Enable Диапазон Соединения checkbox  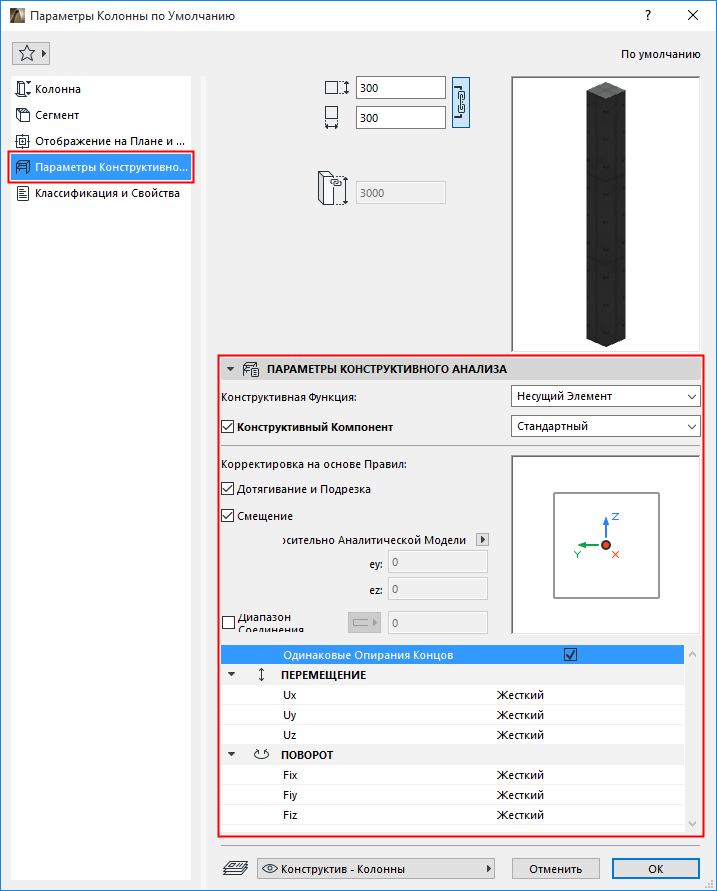tap(228, 622)
